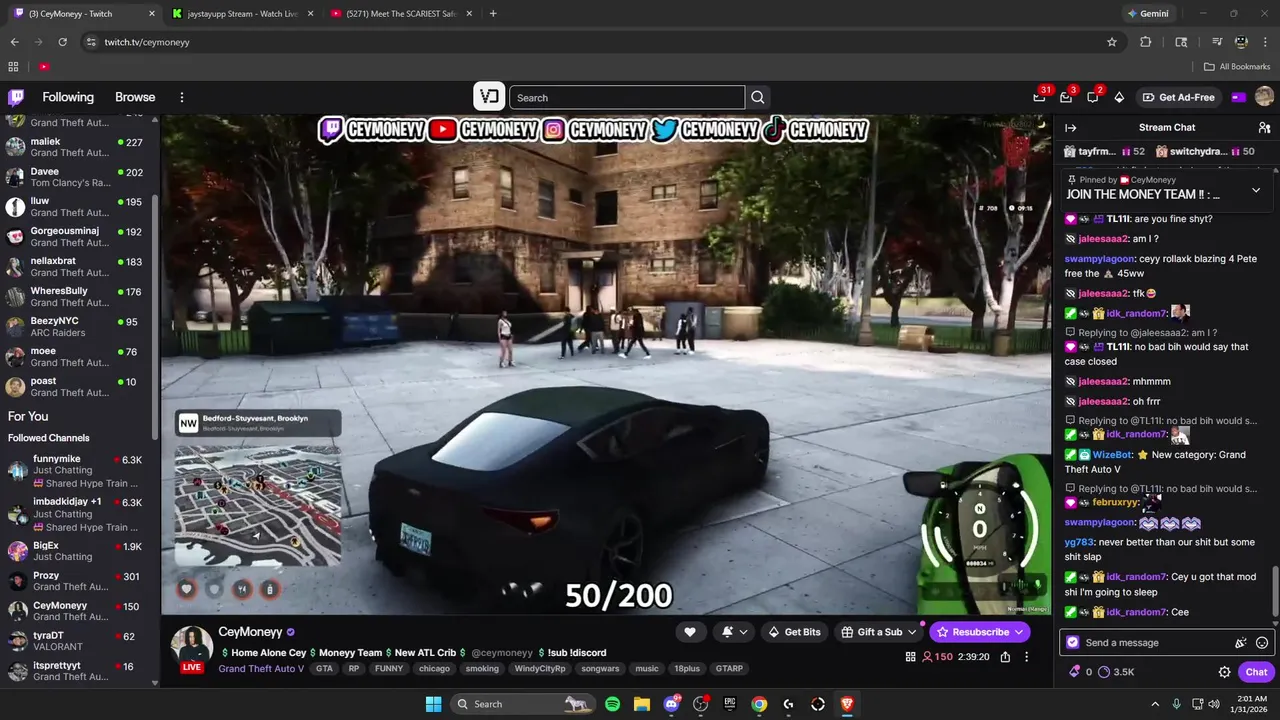The image size is (1280, 720).
Task: Open the CeyMoneyy channel avatar
Action: pyautogui.click(x=191, y=647)
